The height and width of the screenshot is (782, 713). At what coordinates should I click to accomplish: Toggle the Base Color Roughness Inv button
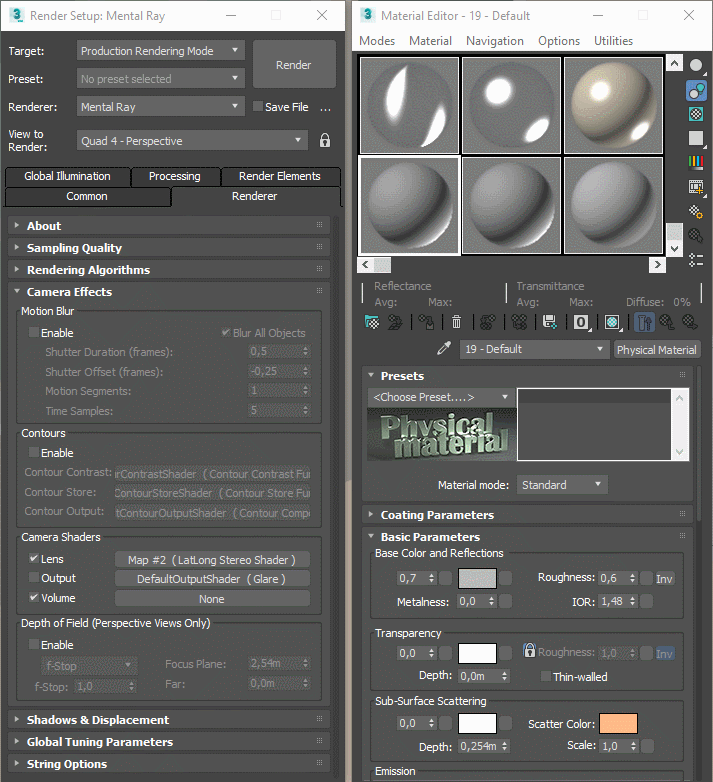pos(664,579)
